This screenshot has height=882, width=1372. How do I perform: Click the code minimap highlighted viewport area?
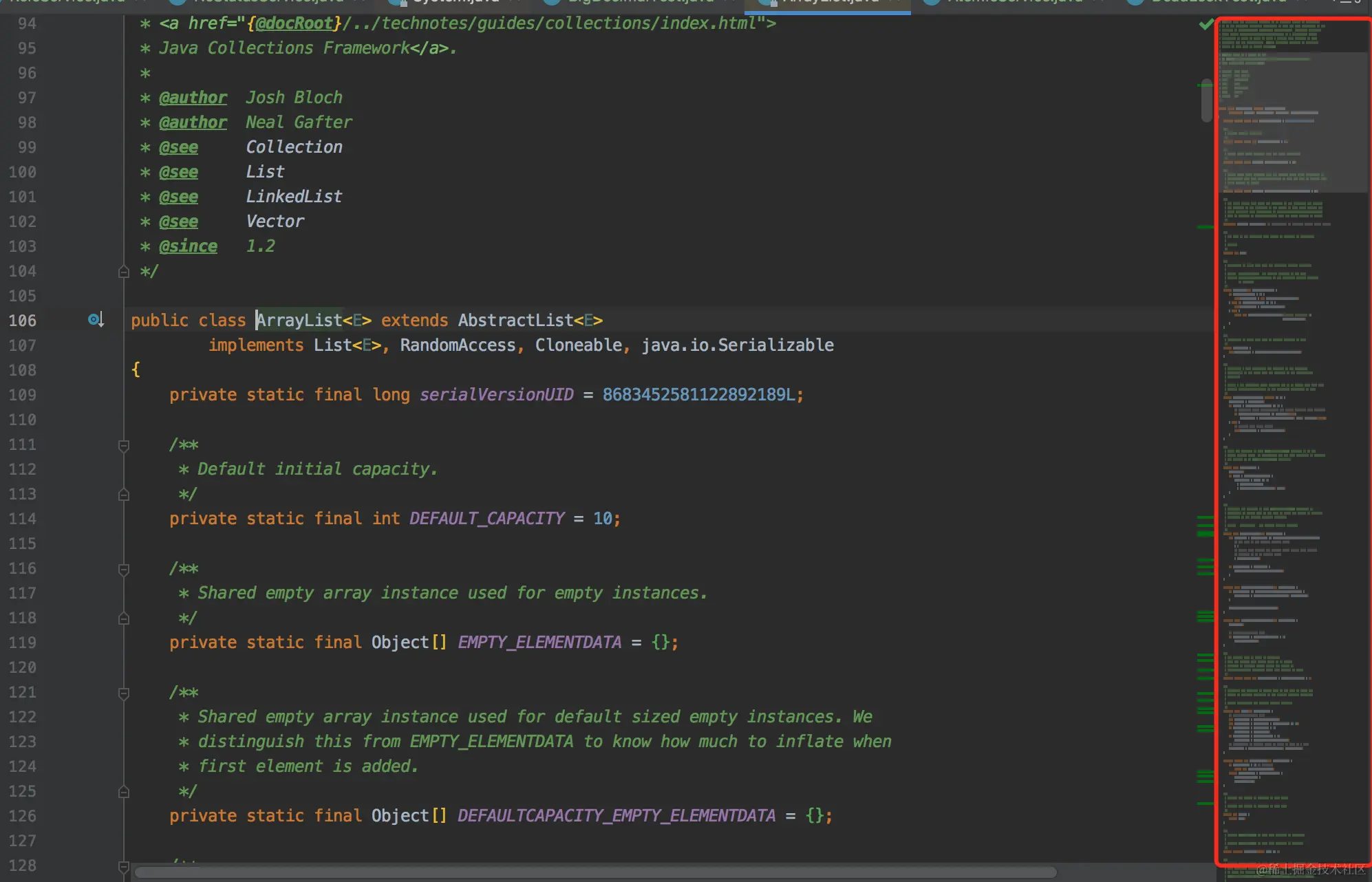point(1293,122)
